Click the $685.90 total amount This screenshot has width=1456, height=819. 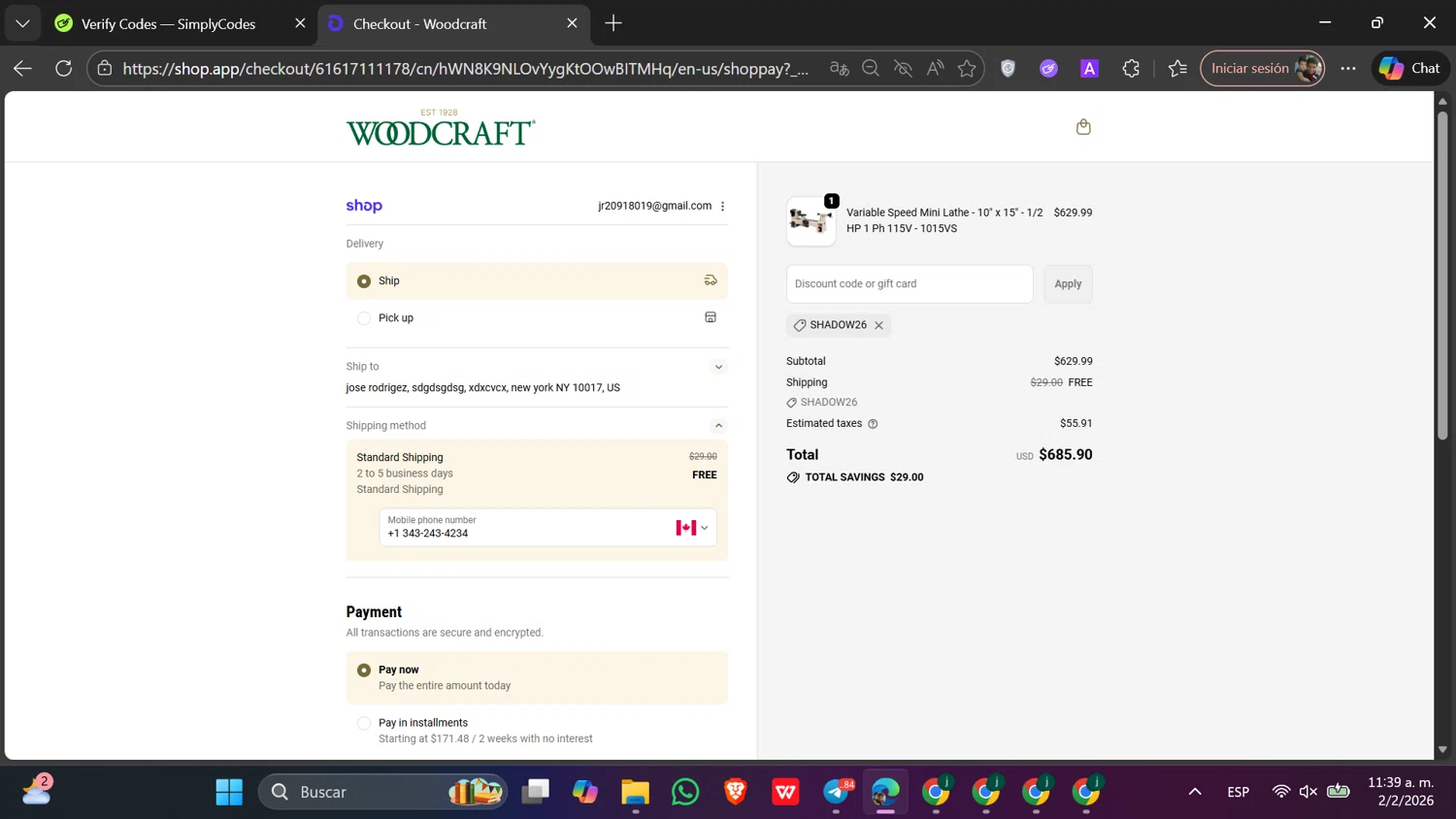[1065, 454]
